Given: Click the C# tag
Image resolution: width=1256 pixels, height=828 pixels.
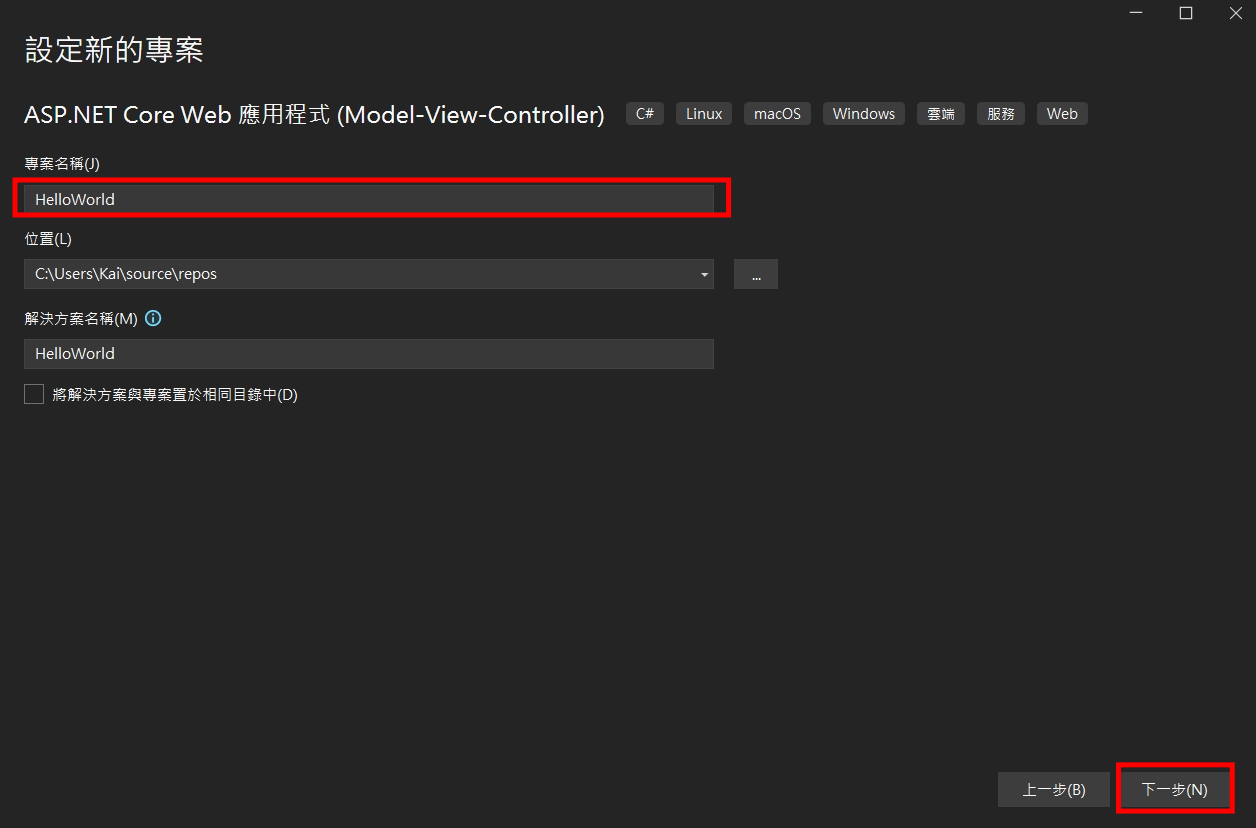Looking at the screenshot, I should coord(645,114).
